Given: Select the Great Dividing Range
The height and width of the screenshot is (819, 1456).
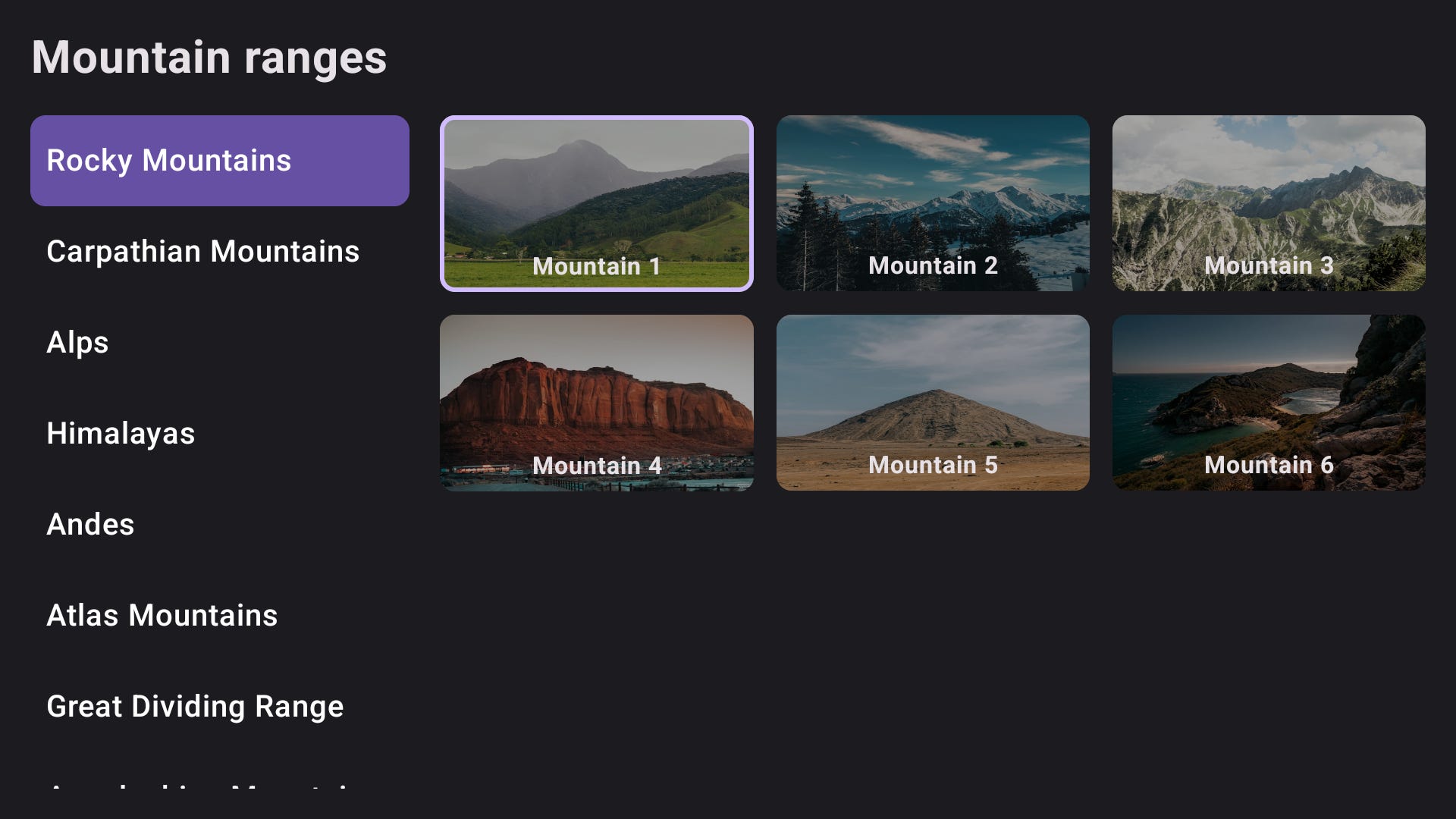Looking at the screenshot, I should pos(195,706).
